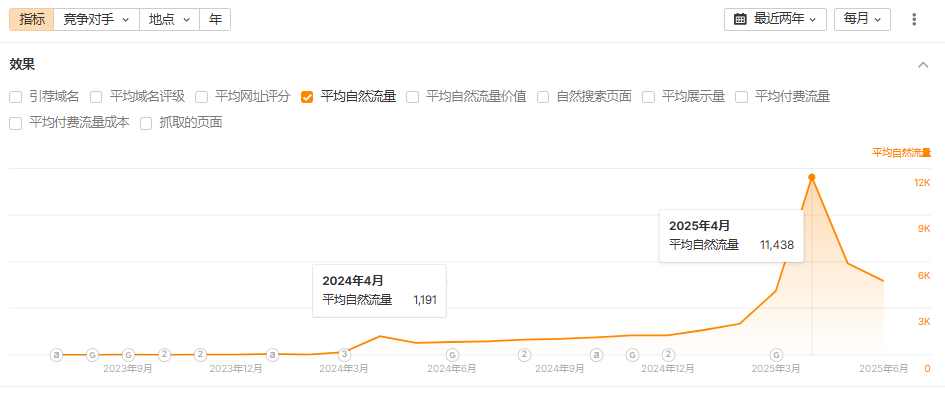This screenshot has height=401, width=945.
Task: Select the 年 tab
Action: point(215,19)
